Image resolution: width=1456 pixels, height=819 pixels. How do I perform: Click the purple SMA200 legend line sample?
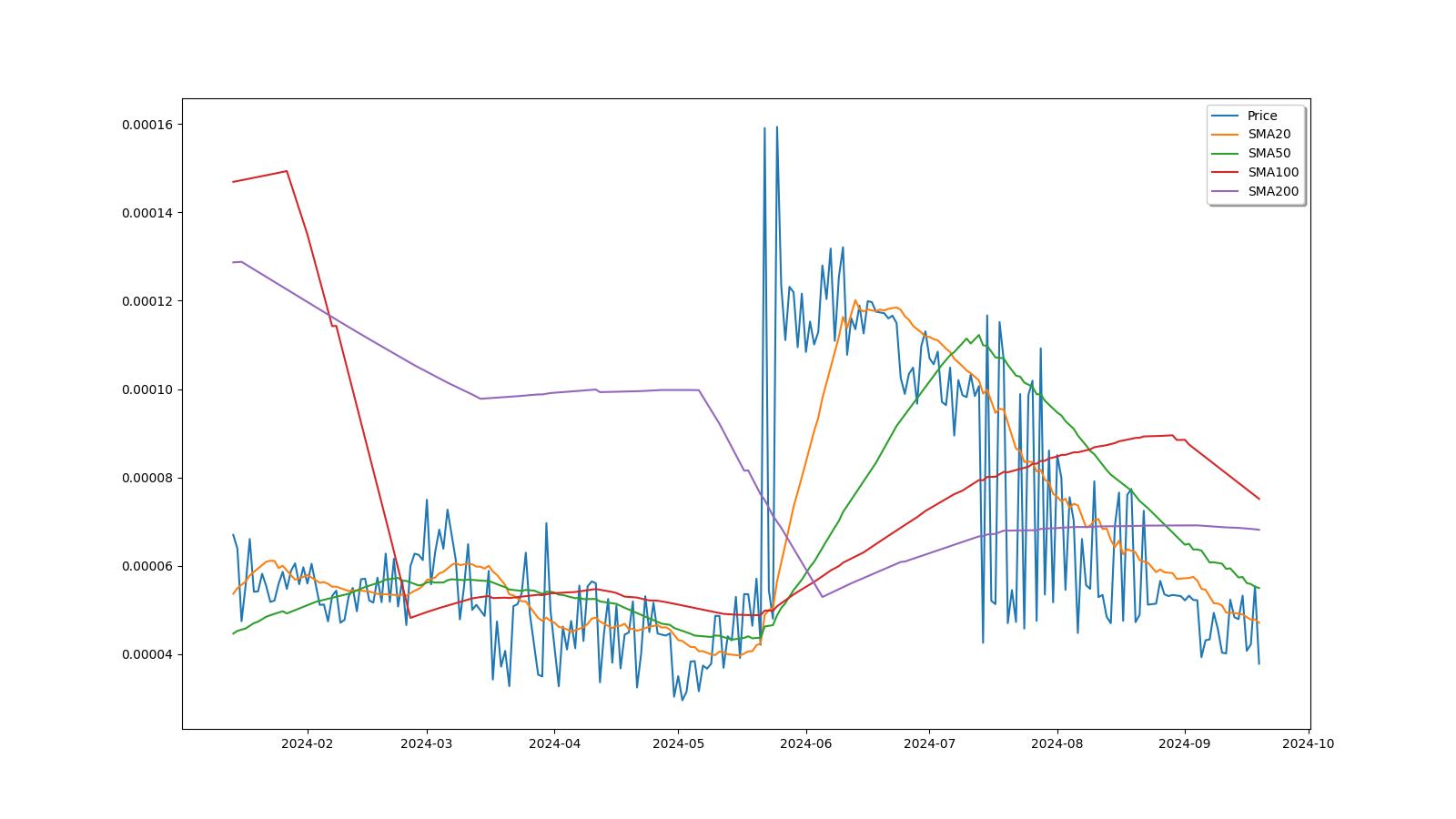point(1226,192)
